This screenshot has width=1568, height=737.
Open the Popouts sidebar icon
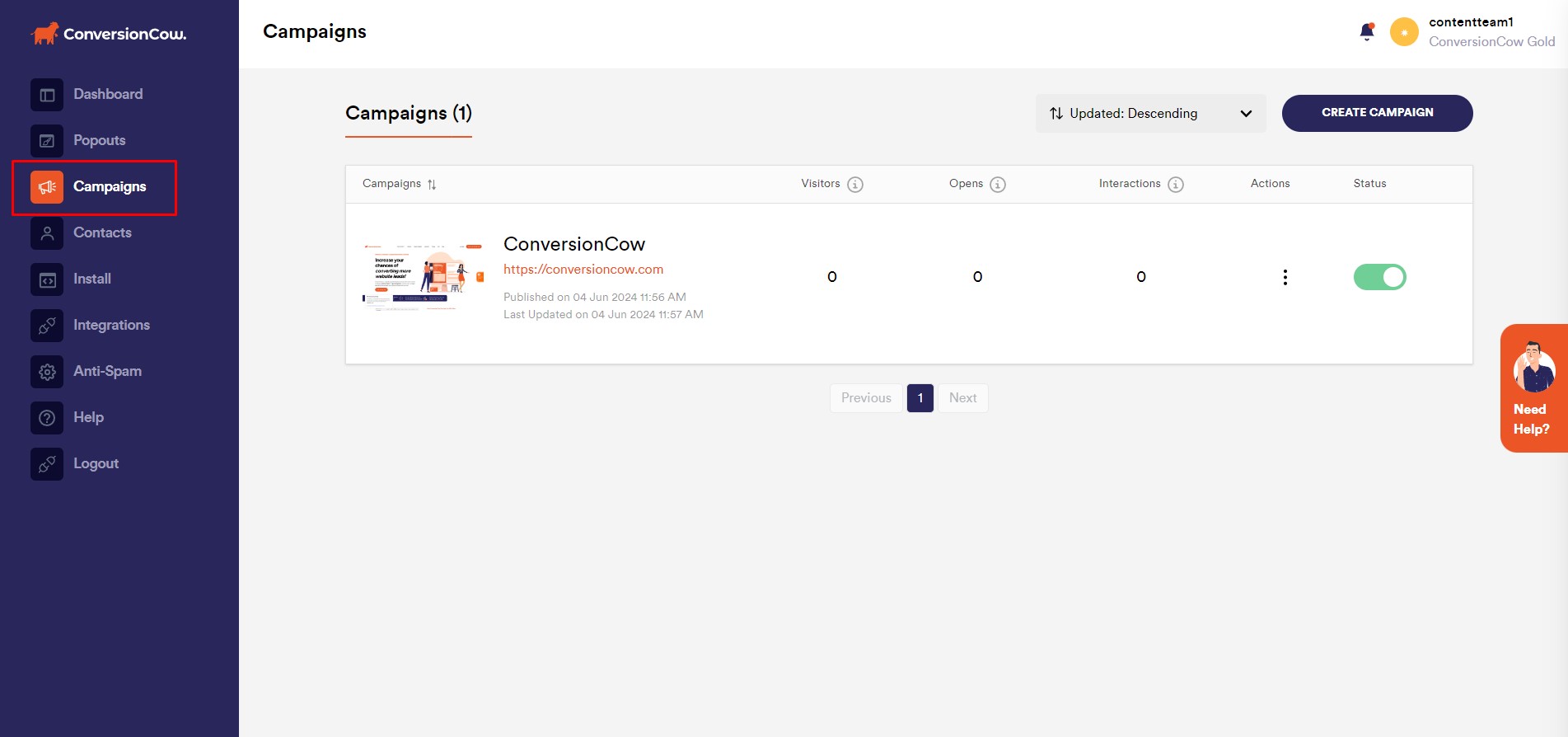coord(47,141)
